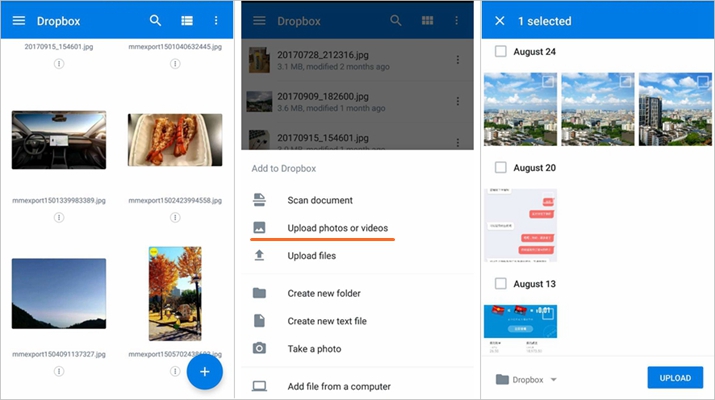Switch to grid view in the middle Dropbox panel
The image size is (715, 400).
coord(427,21)
